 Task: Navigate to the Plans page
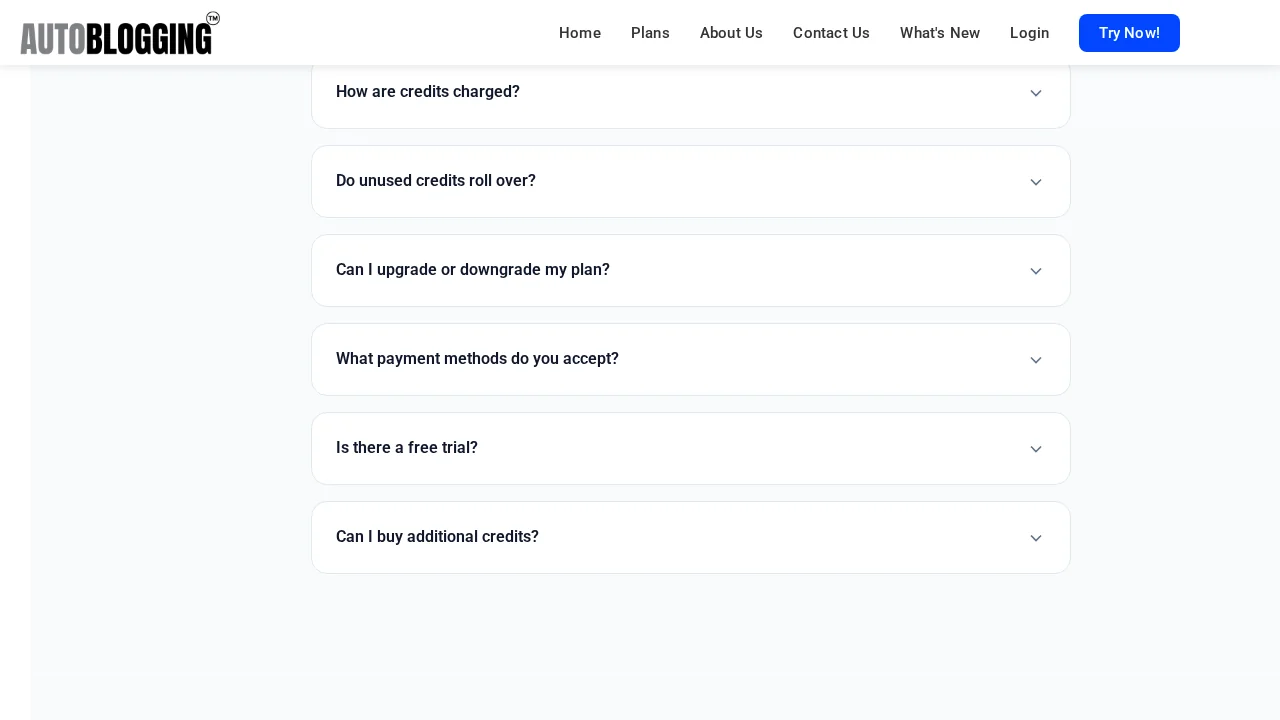tap(650, 33)
